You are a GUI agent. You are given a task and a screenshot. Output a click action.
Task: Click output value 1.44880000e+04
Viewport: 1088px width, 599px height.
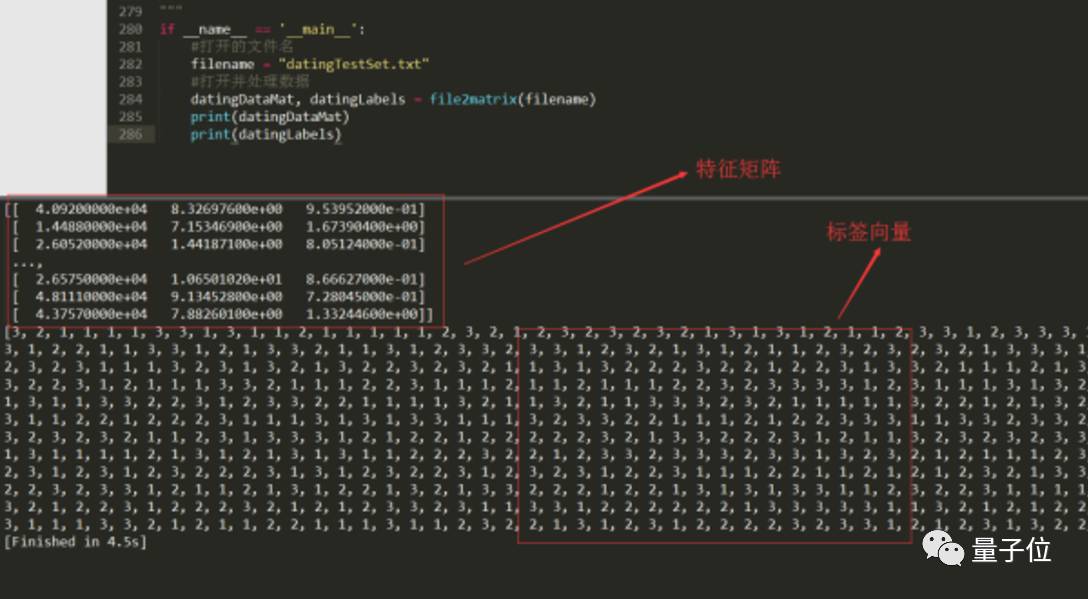click(x=91, y=226)
